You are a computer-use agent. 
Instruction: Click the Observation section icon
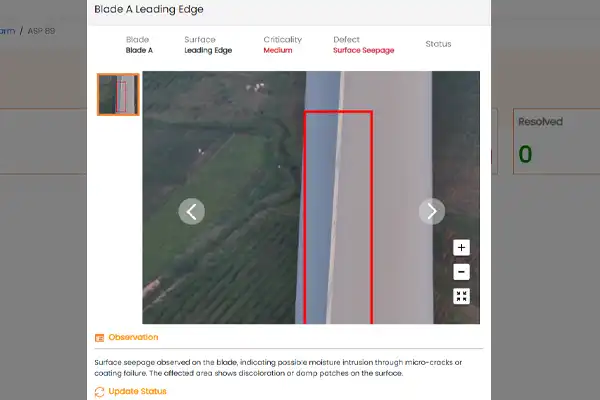coord(99,338)
